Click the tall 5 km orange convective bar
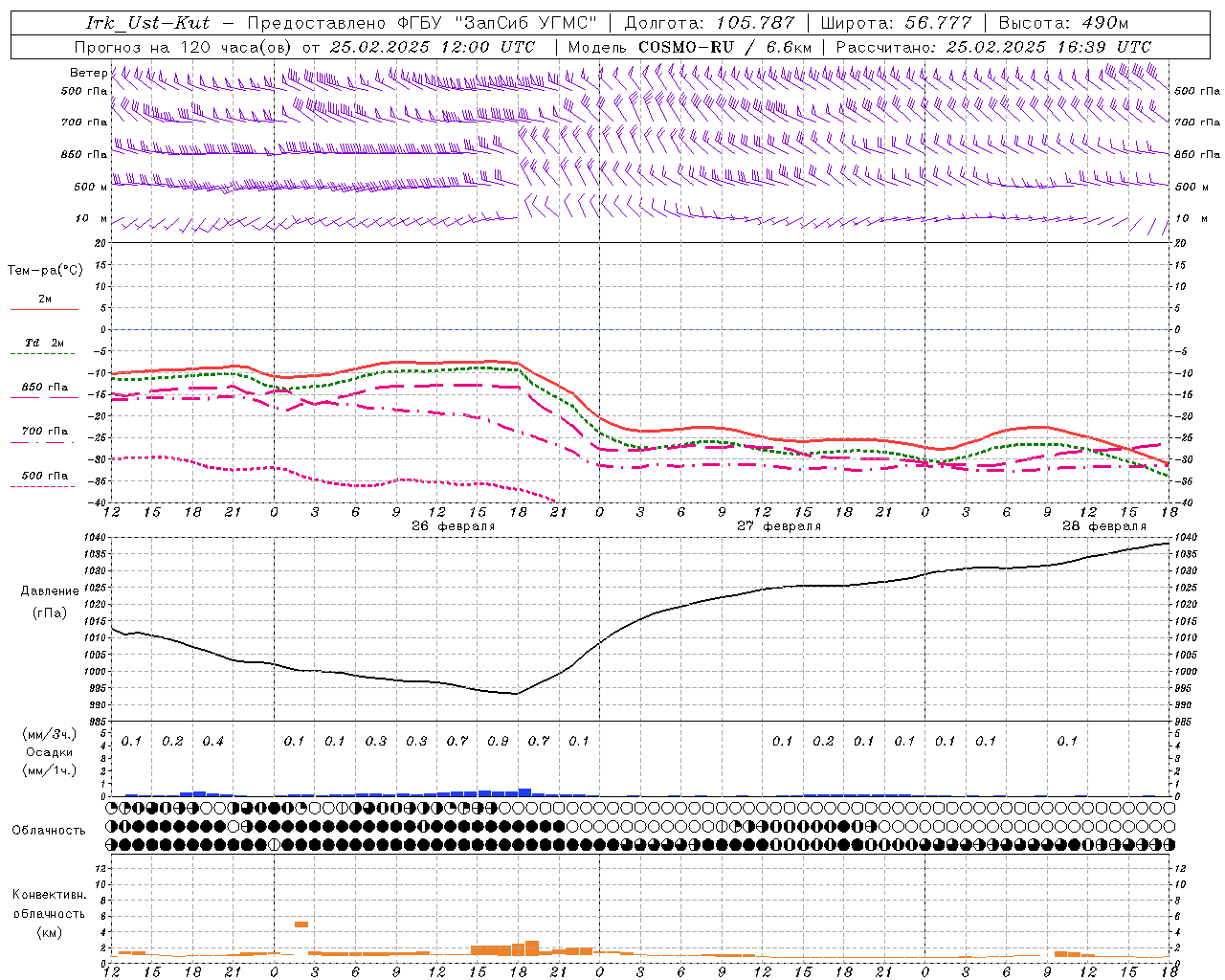This screenshot has width=1225, height=980. point(301,924)
